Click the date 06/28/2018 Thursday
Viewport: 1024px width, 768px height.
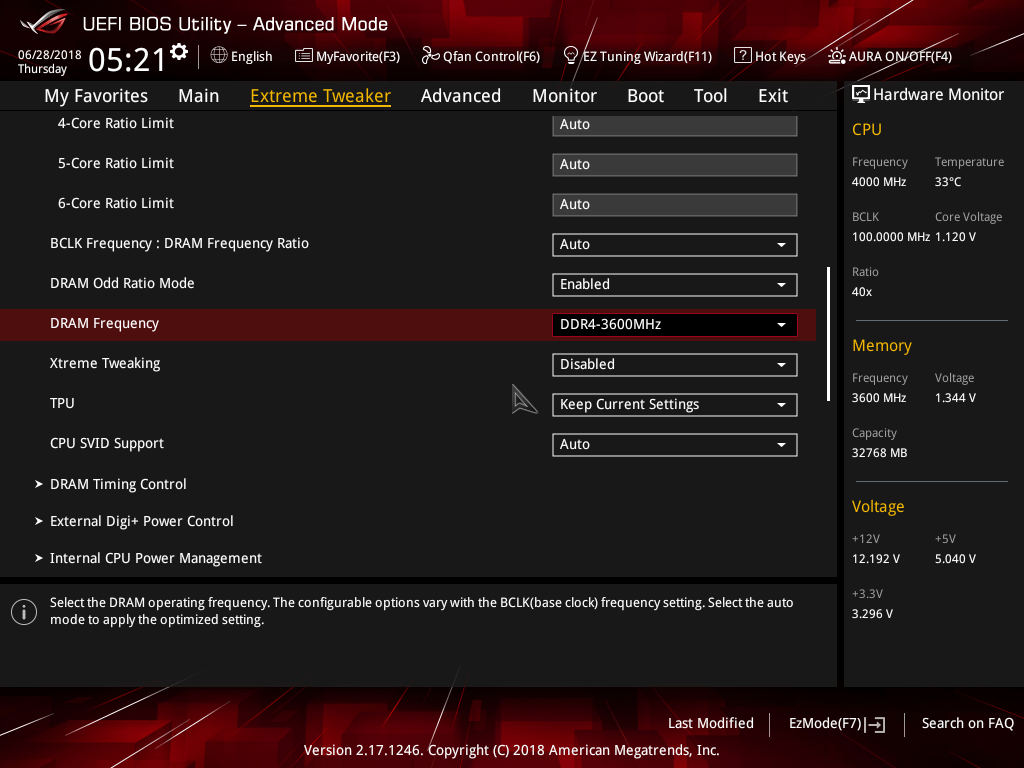pos(49,61)
